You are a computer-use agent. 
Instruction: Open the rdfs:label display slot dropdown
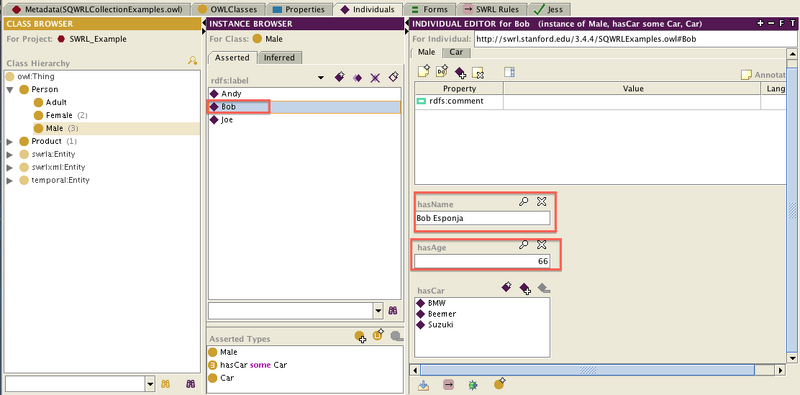[x=321, y=78]
